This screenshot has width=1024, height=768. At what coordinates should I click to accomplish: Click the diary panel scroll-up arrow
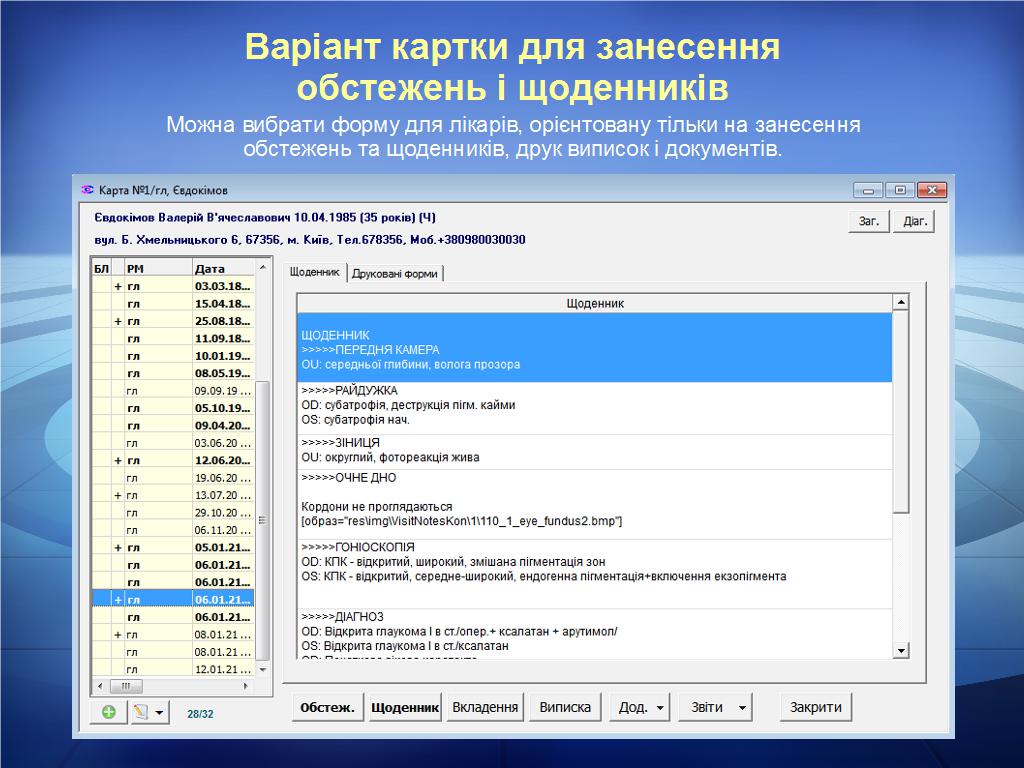(x=900, y=303)
